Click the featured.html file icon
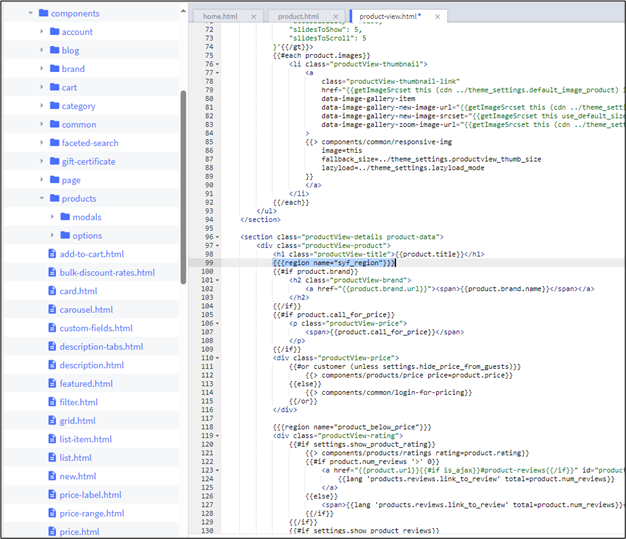This screenshot has height=539, width=626. tap(52, 384)
